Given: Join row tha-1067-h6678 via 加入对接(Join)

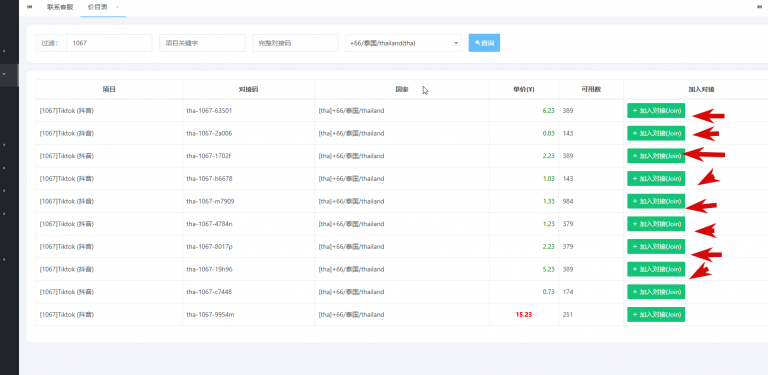Looking at the screenshot, I should (656, 179).
